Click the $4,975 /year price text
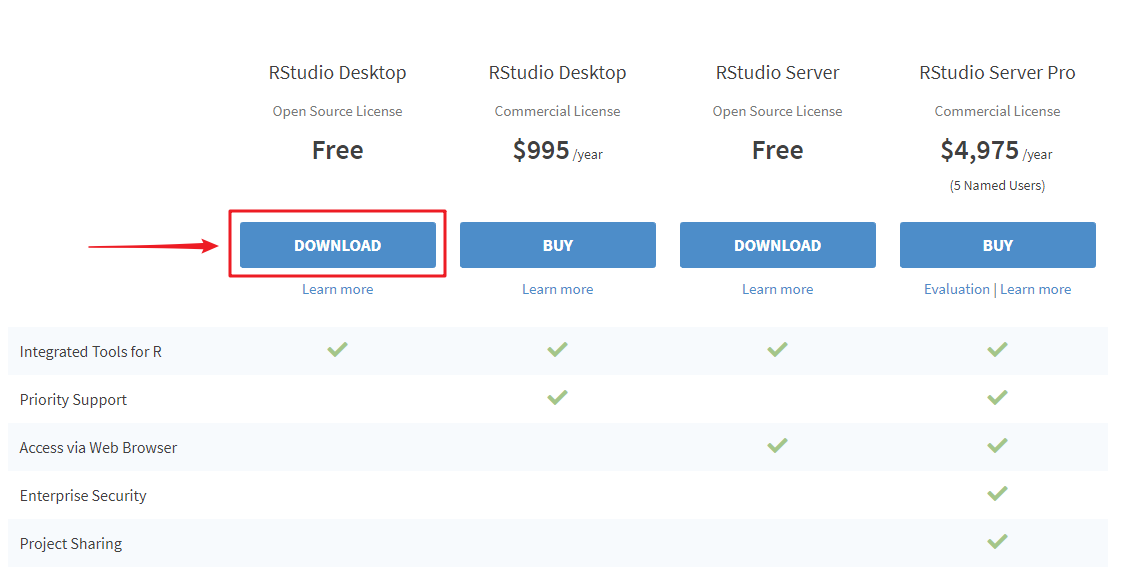The width and height of the screenshot is (1121, 583). [997, 151]
